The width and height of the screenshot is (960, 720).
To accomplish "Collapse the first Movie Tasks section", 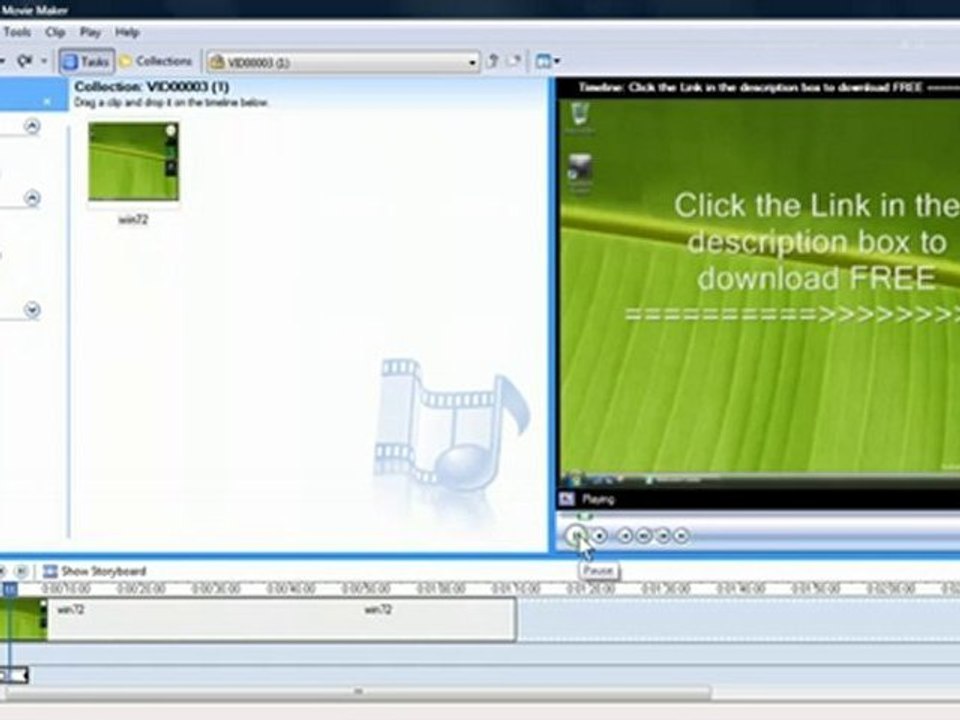I will pyautogui.click(x=32, y=126).
